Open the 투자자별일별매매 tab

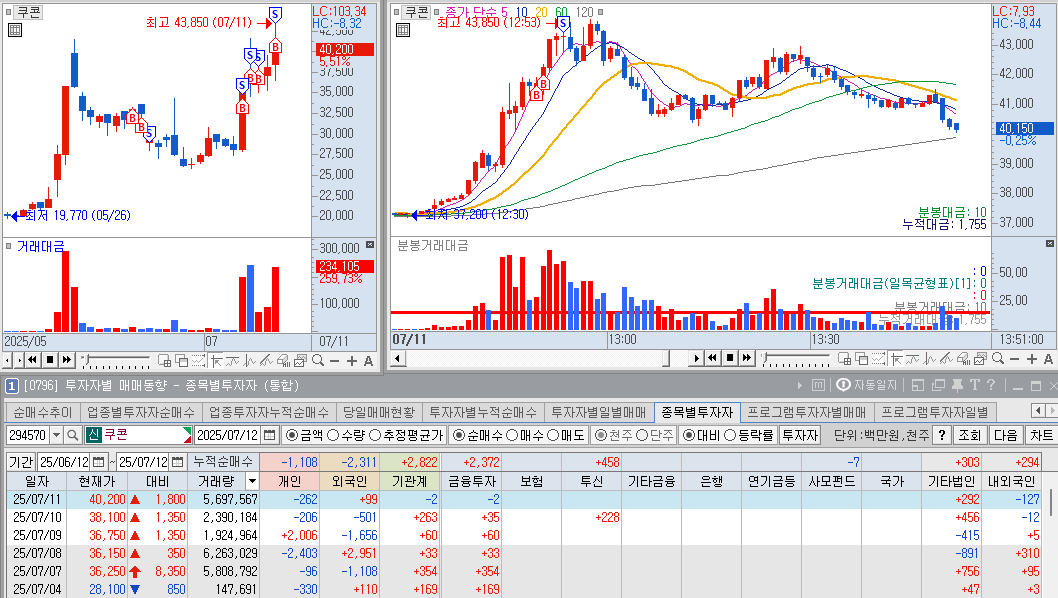pos(598,412)
